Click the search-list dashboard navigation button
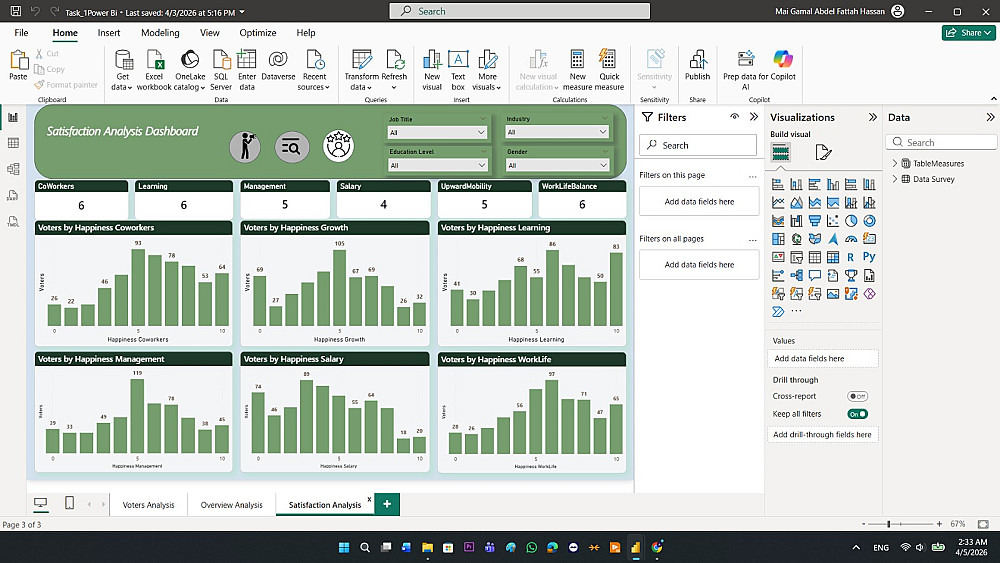 pyautogui.click(x=292, y=147)
